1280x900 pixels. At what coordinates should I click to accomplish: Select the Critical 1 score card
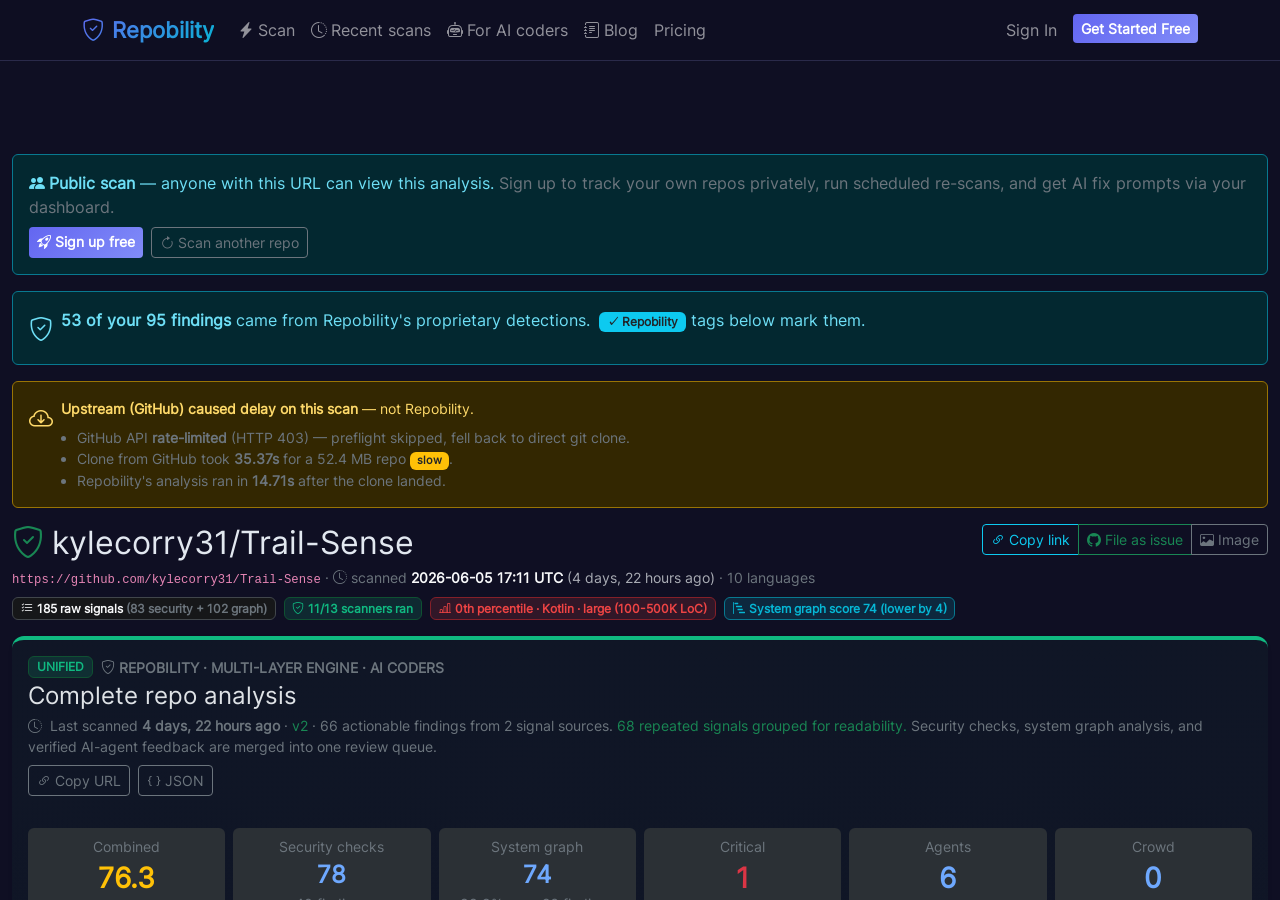tap(742, 864)
